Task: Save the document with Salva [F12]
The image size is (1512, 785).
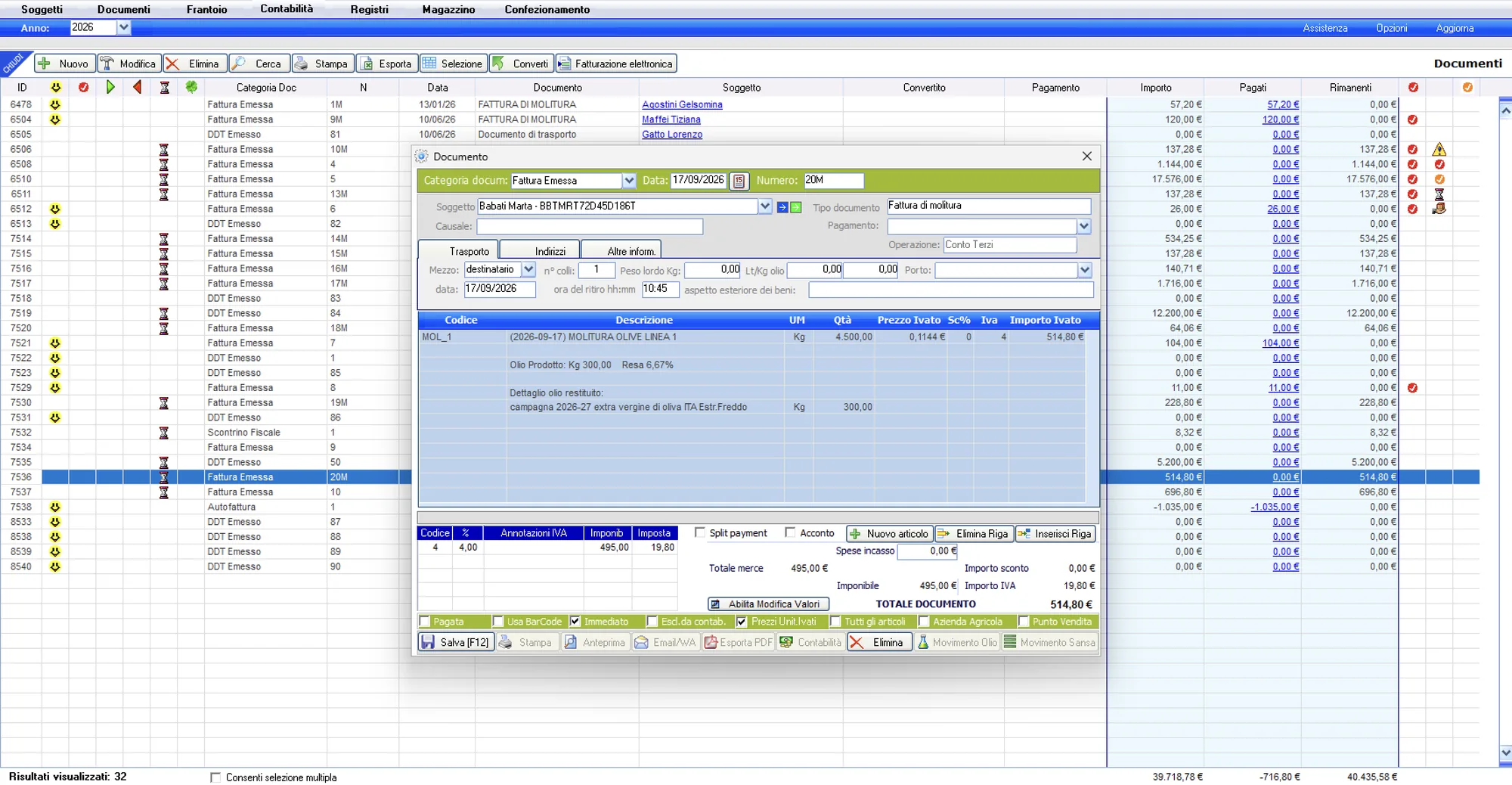Action: (x=456, y=642)
